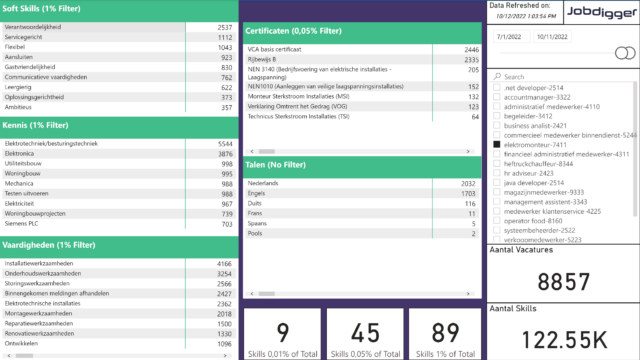The image size is (640, 360).
Task: Click left scroll arrow under Vaardigheden table
Action: [x=9, y=356]
